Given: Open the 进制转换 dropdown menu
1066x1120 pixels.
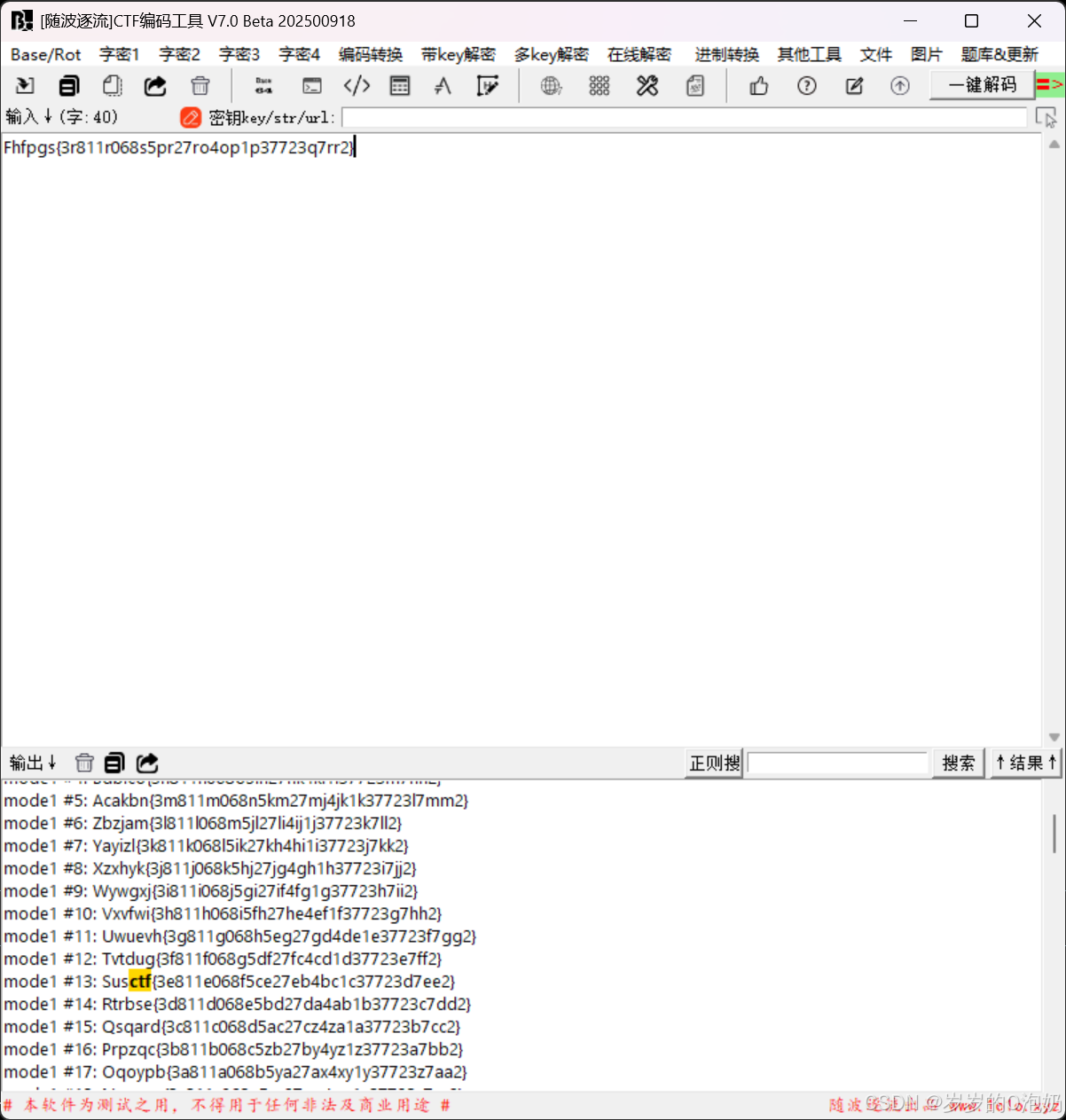Looking at the screenshot, I should click(x=726, y=54).
